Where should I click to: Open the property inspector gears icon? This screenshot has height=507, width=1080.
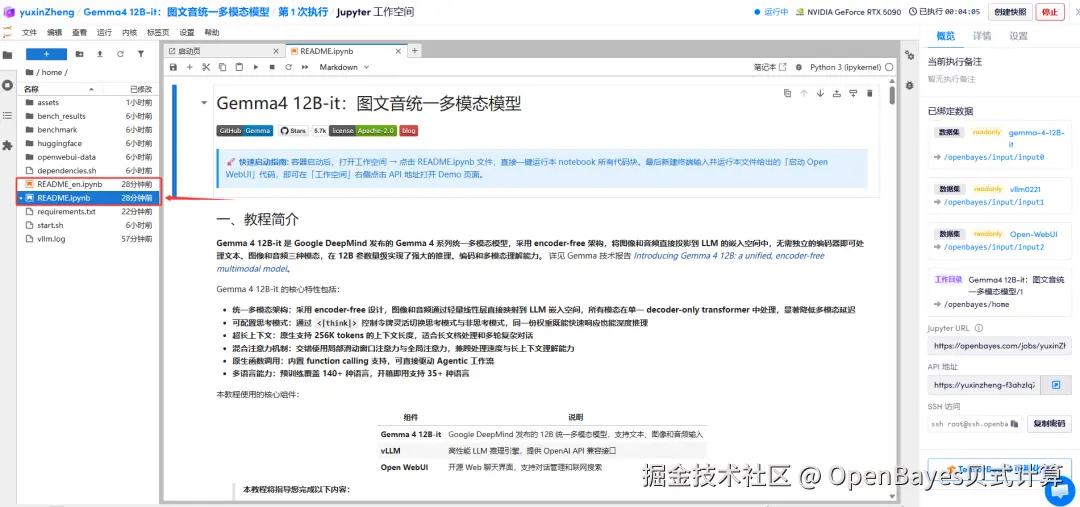pos(909,55)
